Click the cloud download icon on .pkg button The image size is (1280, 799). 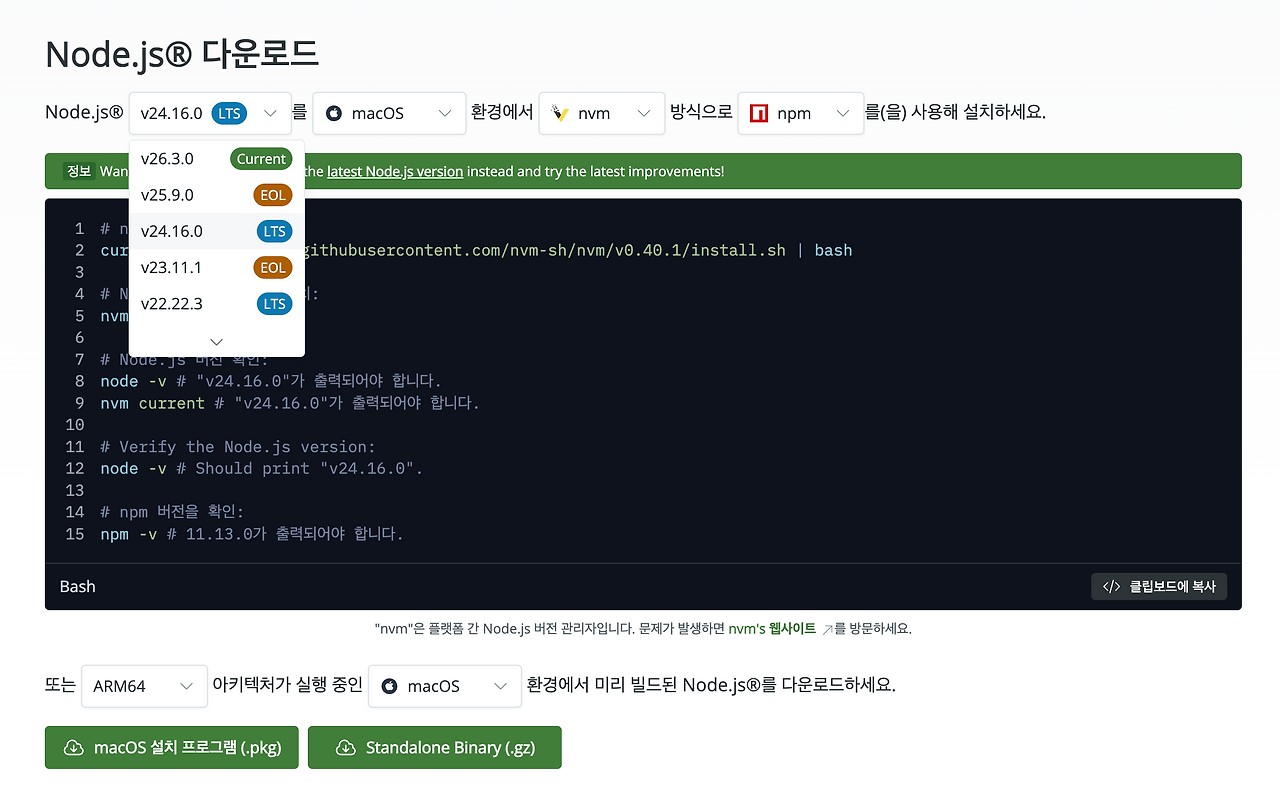[x=73, y=748]
